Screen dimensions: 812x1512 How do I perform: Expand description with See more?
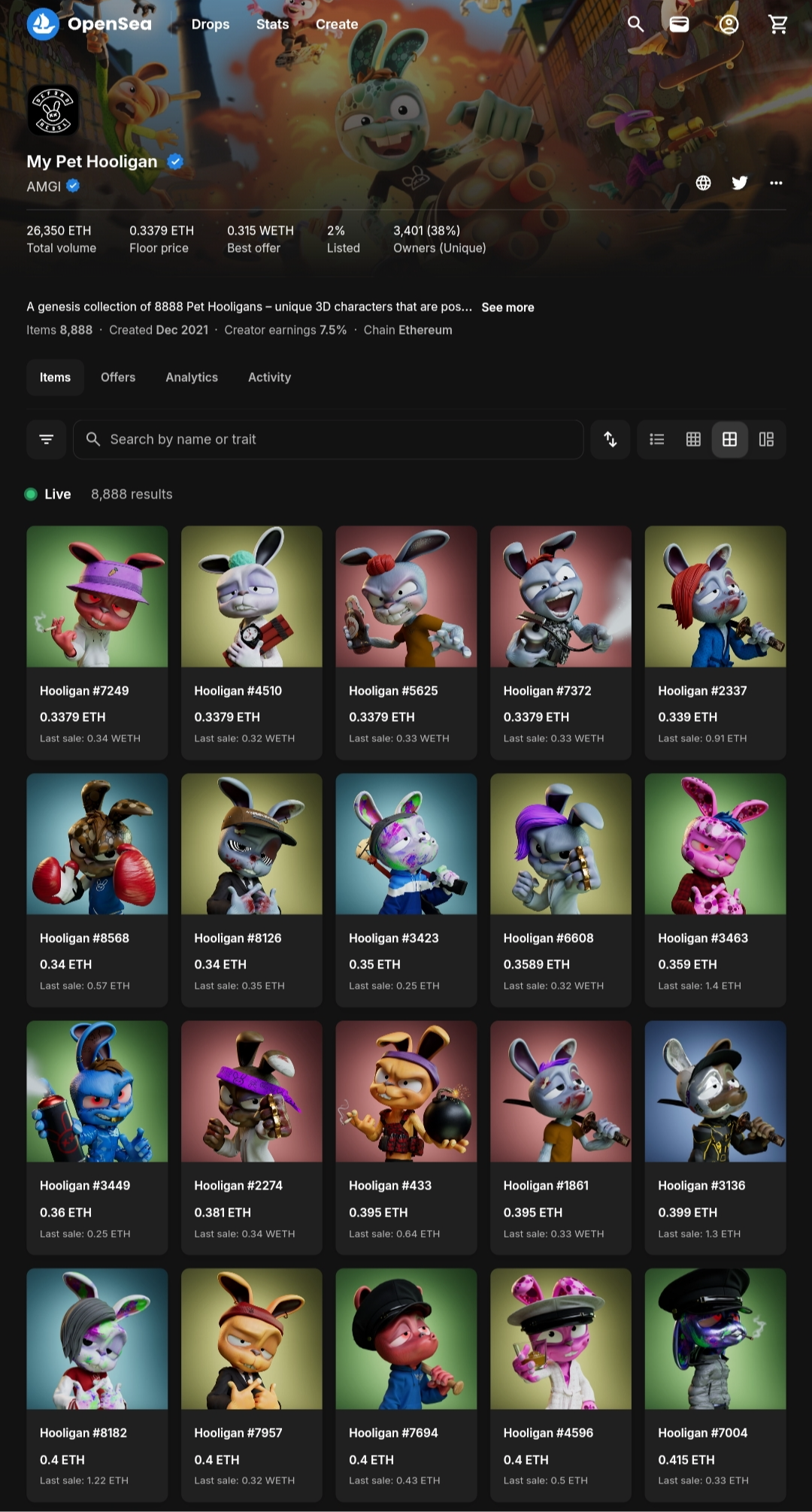(507, 308)
